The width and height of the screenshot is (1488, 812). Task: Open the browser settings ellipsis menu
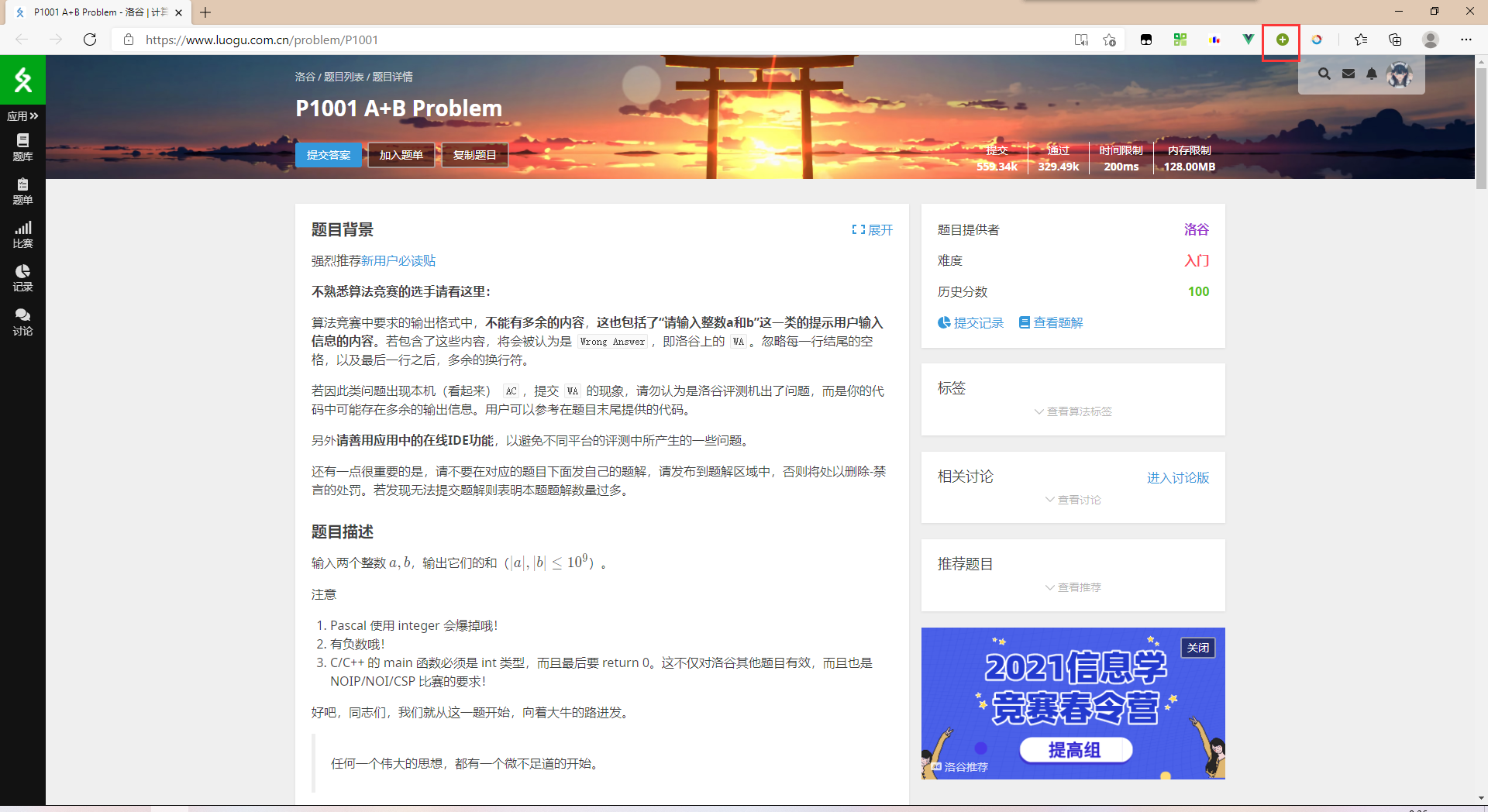(x=1466, y=40)
